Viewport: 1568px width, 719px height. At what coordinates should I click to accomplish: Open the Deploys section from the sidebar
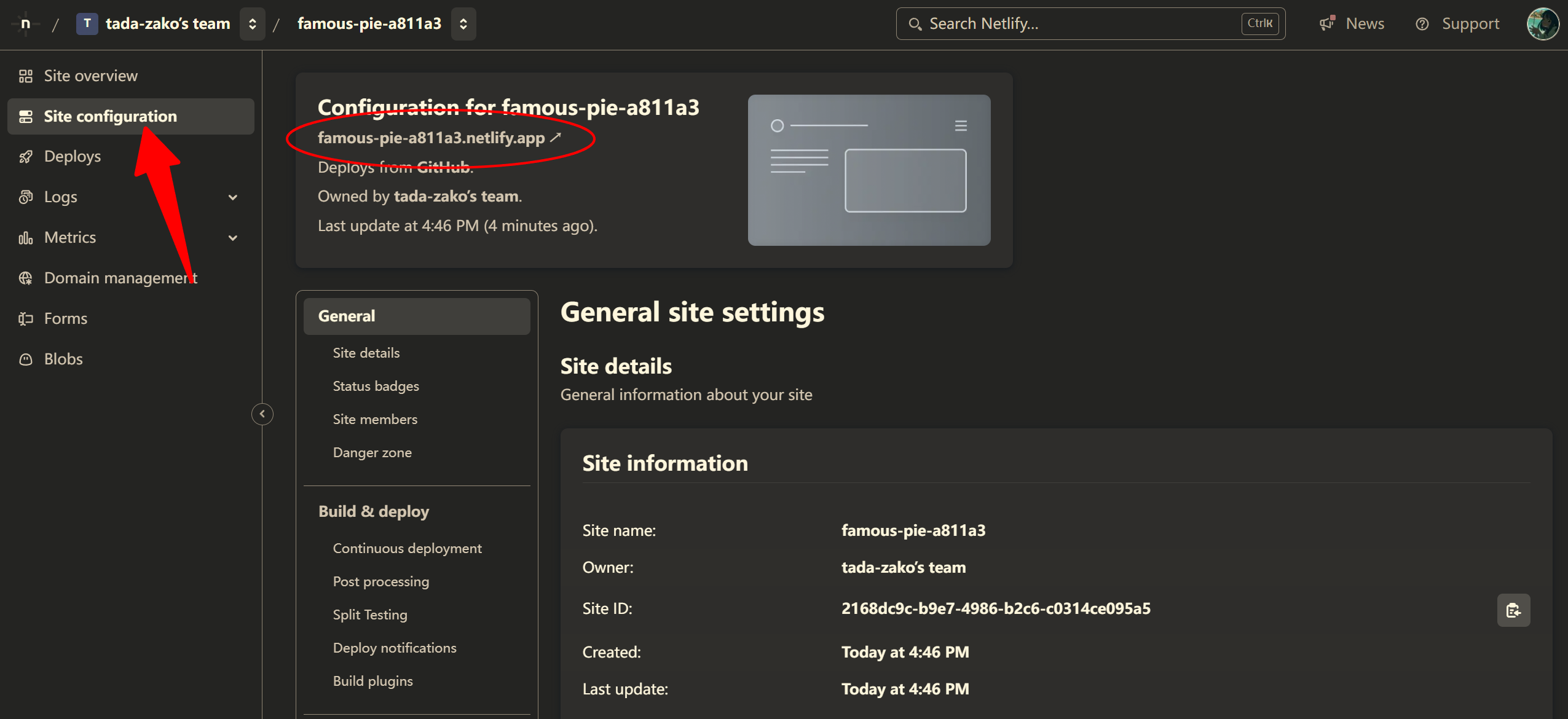72,156
